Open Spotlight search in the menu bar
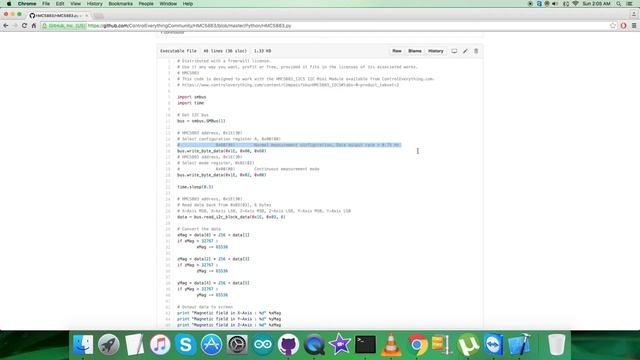Image resolution: width=640 pixels, height=360 pixels. point(619,4)
